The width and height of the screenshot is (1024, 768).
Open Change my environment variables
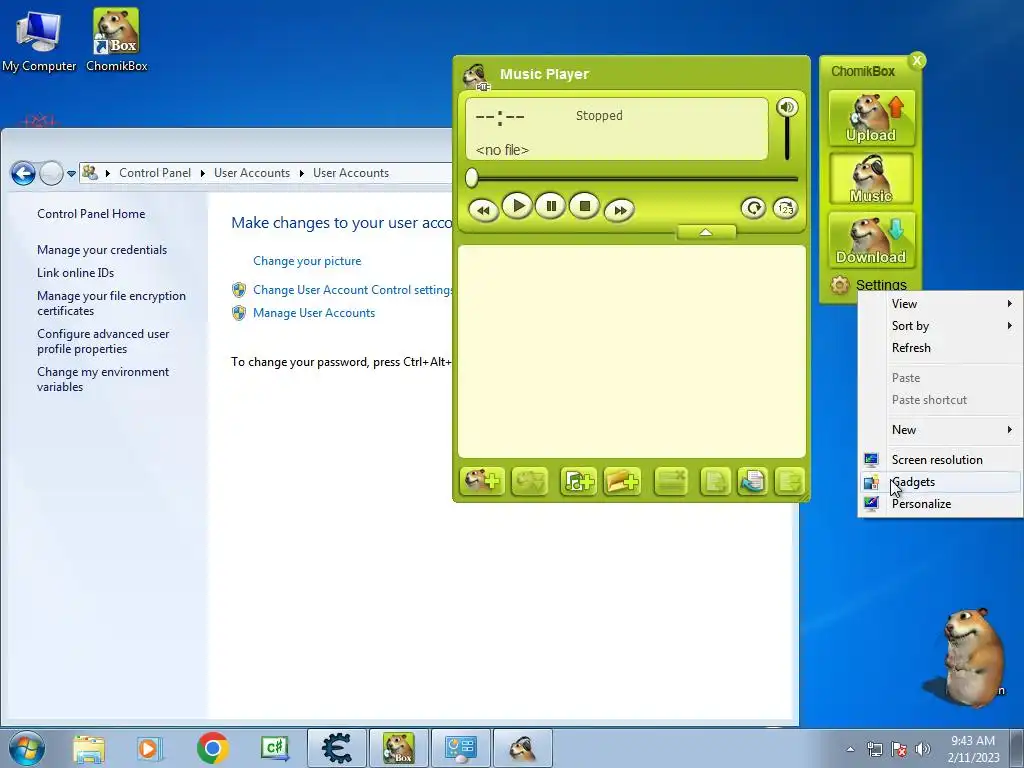tap(103, 379)
